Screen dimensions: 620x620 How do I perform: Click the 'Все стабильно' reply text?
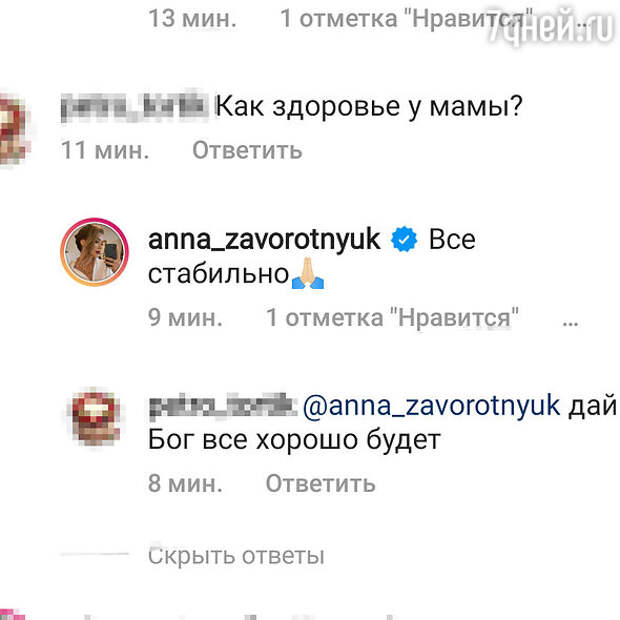point(312,256)
